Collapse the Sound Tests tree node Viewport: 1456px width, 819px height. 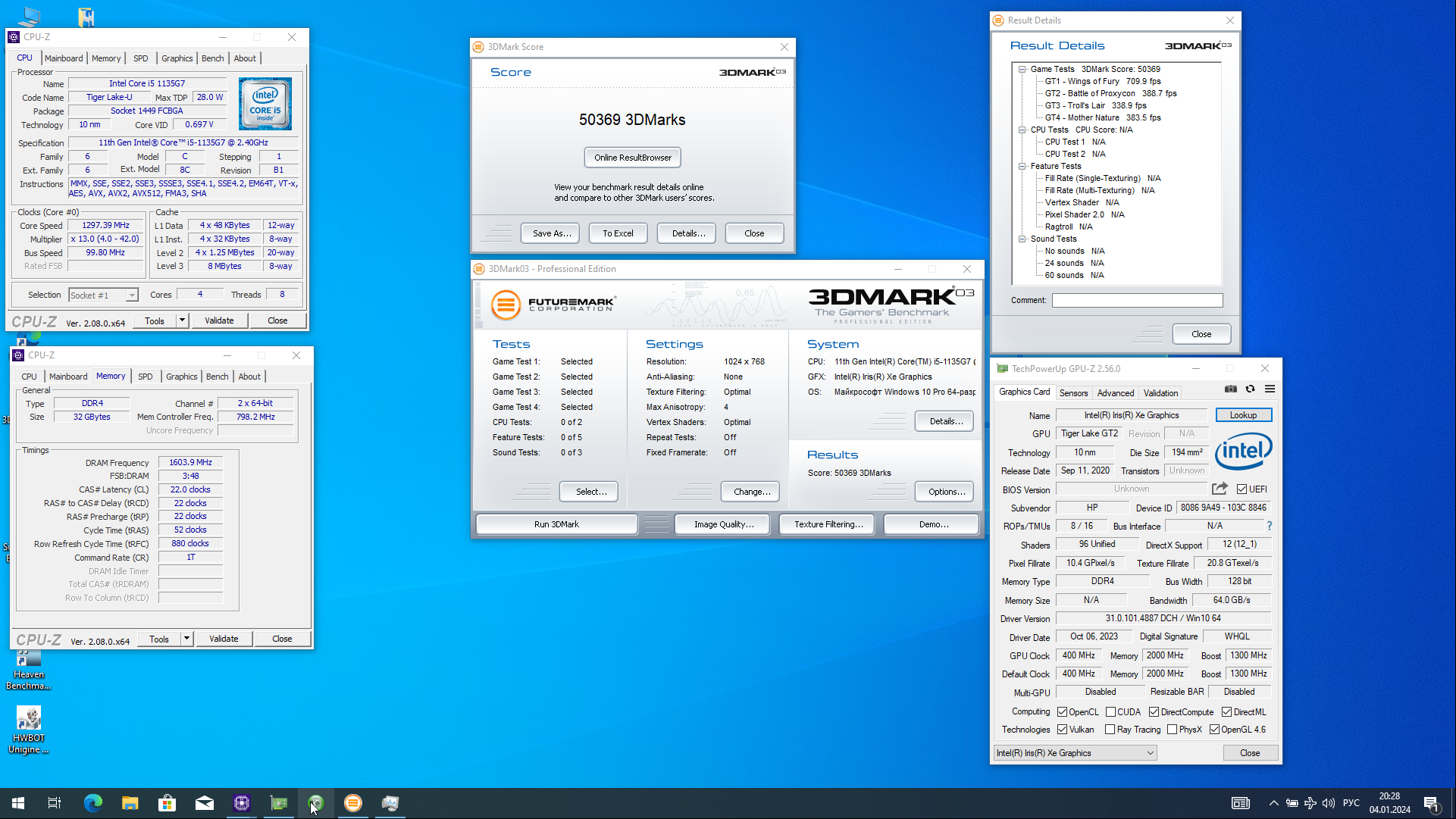(1022, 239)
